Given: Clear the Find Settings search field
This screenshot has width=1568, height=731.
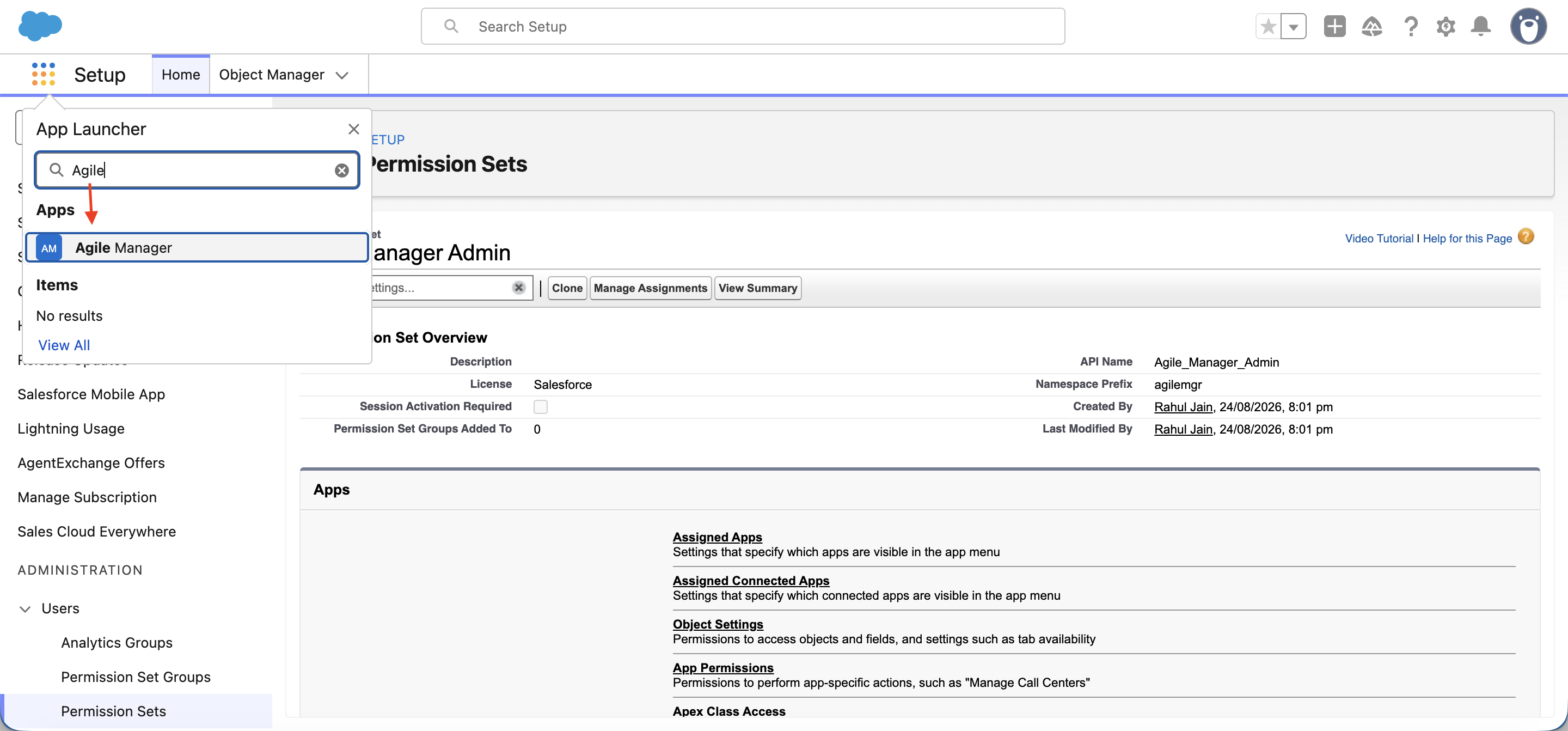Looking at the screenshot, I should [519, 288].
